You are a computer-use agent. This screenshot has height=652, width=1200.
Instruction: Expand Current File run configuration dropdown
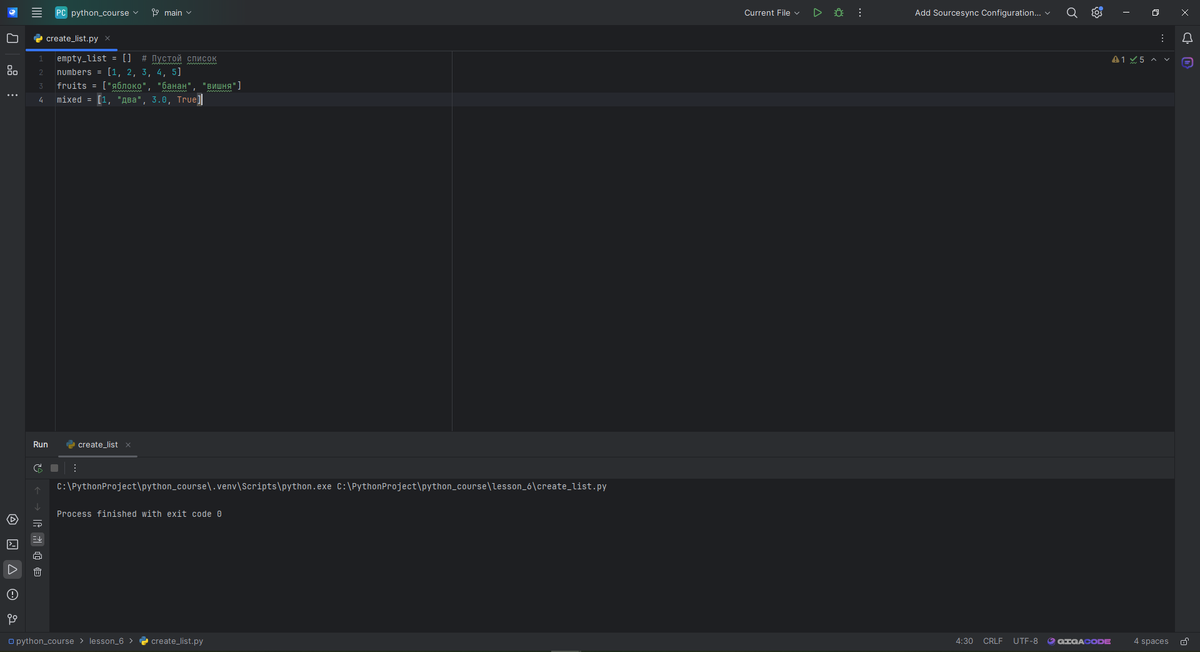click(772, 13)
